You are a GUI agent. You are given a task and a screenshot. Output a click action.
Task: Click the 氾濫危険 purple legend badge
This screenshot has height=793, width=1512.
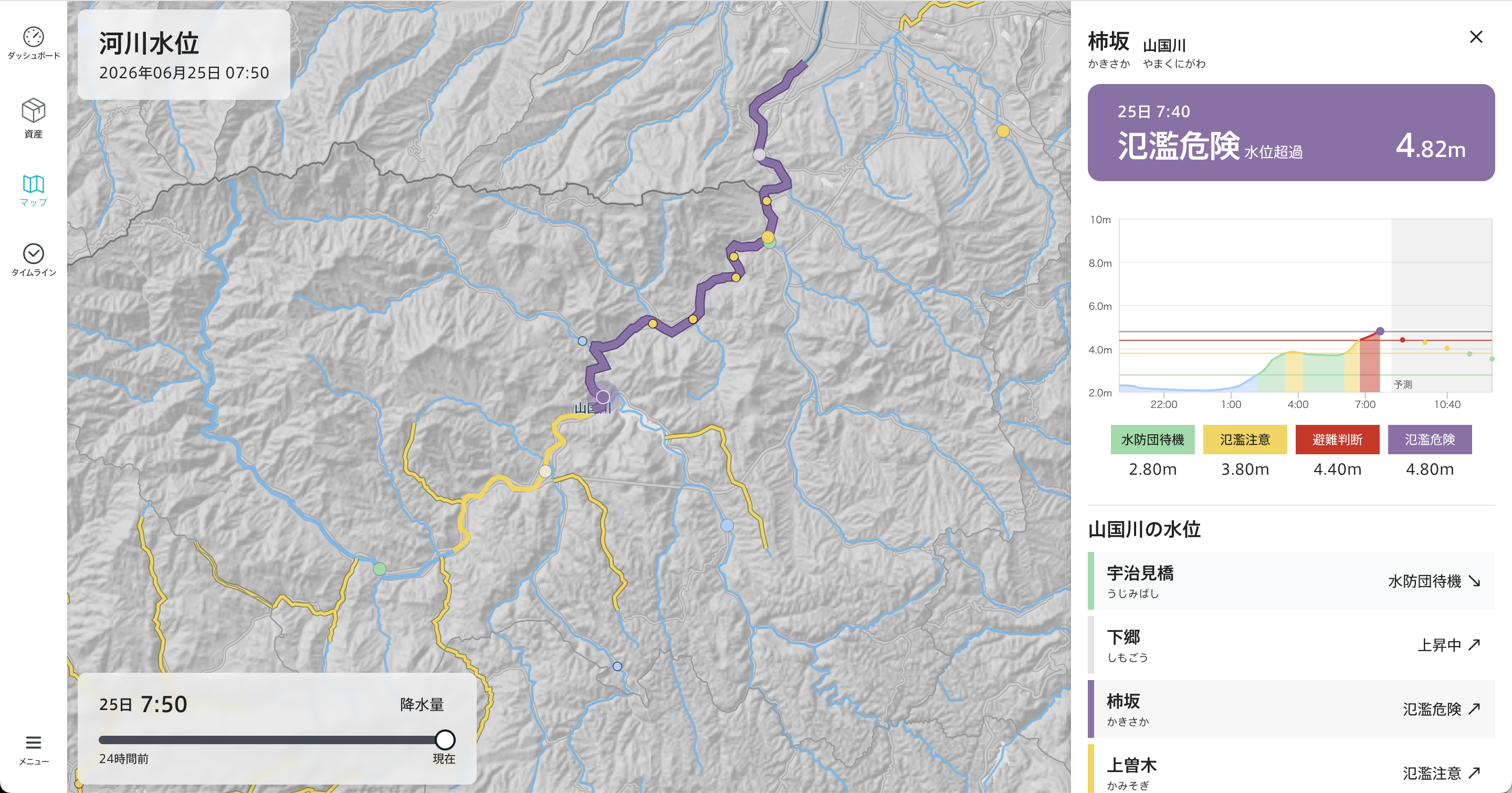(x=1429, y=439)
